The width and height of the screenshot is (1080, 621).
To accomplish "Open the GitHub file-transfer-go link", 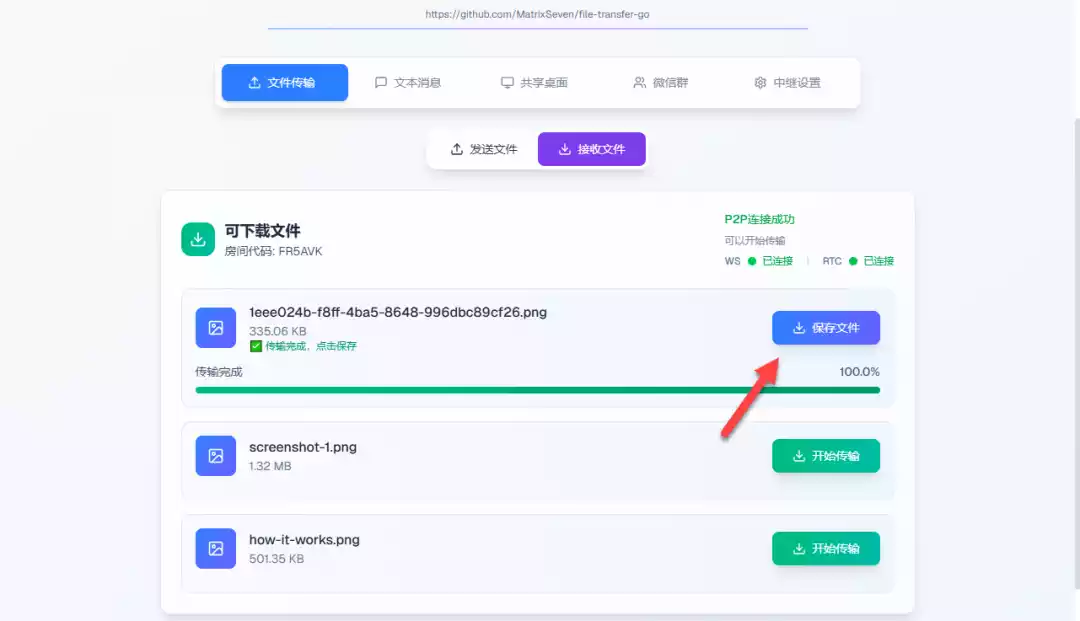I will [x=537, y=15].
